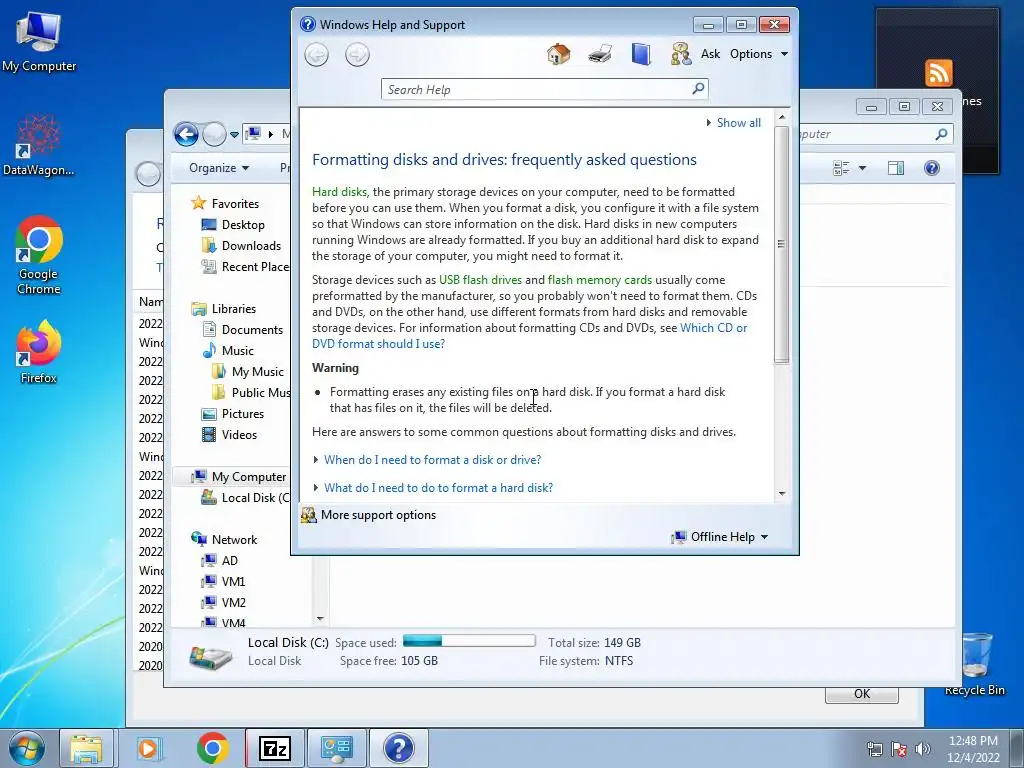Open Pictures library
This screenshot has width=1024, height=768.
coord(242,413)
